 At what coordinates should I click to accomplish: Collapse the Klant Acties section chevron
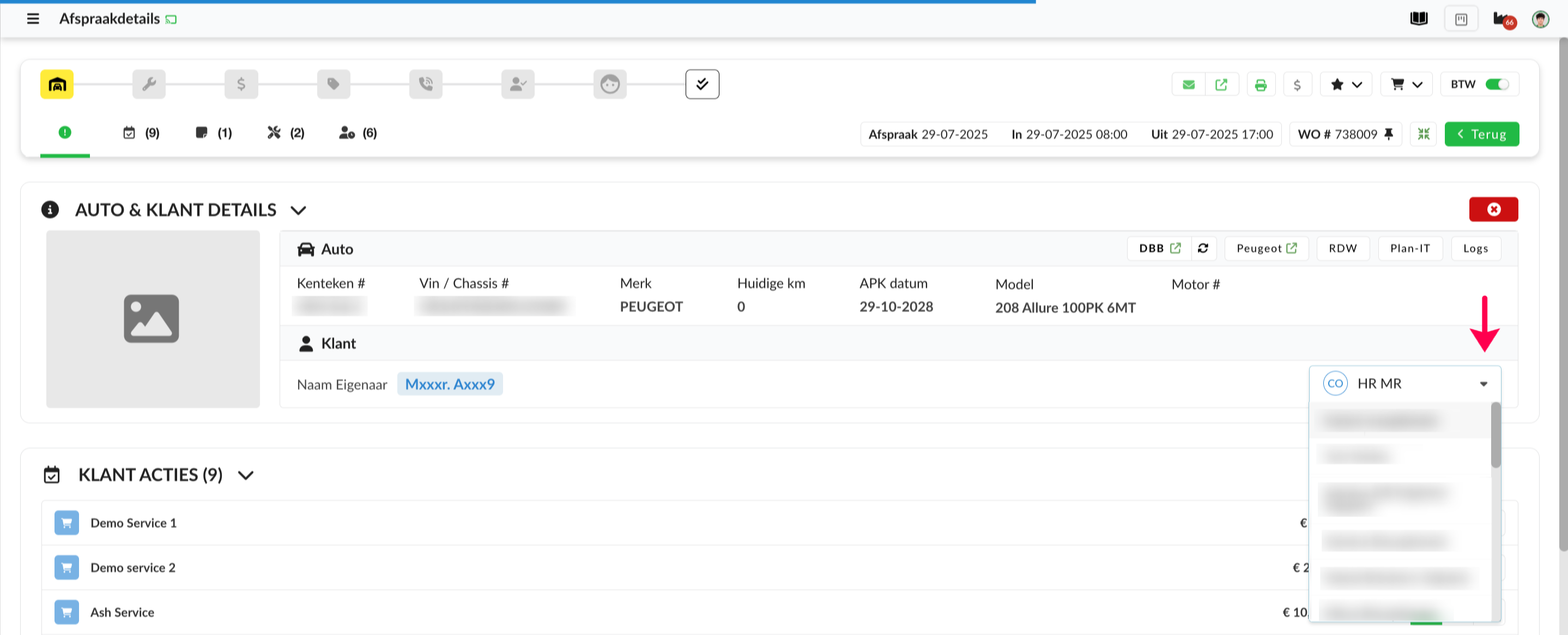(x=245, y=475)
